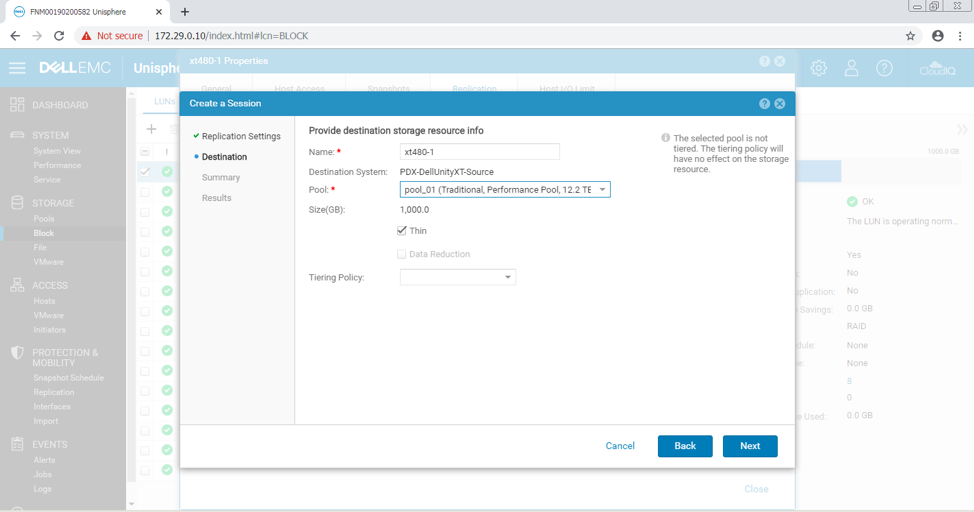Viewport: 974px width, 512px height.
Task: Toggle the Thin checkbox
Action: pyautogui.click(x=402, y=231)
